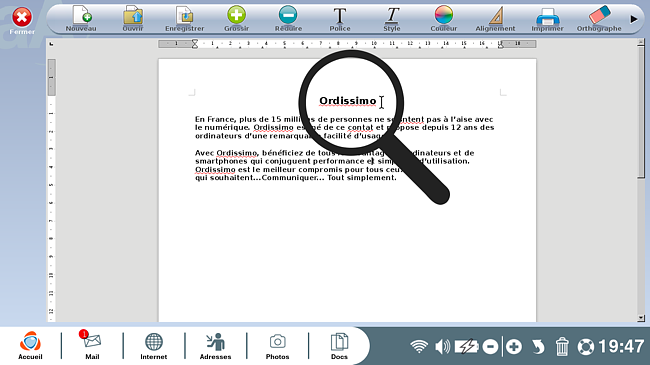
Task: Open the Wi-Fi status icon
Action: point(419,346)
